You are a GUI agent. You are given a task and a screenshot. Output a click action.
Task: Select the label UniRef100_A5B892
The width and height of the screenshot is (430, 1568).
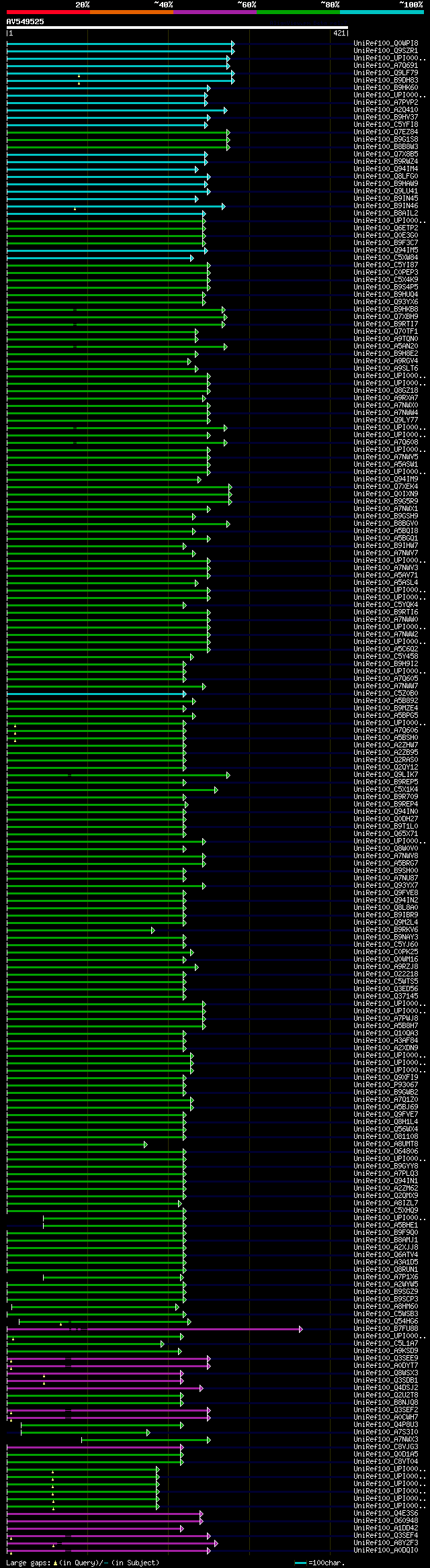(386, 701)
